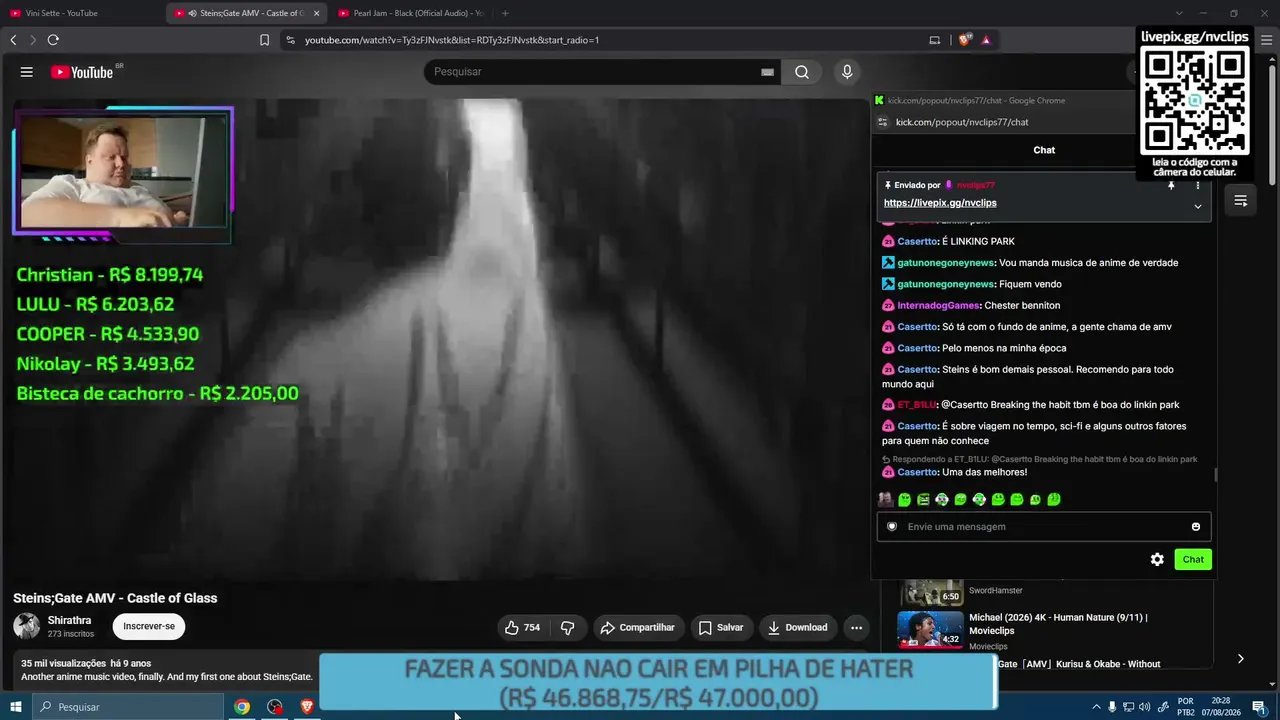Open a new browser tab
Screen dimensions: 1280x720
point(505,13)
